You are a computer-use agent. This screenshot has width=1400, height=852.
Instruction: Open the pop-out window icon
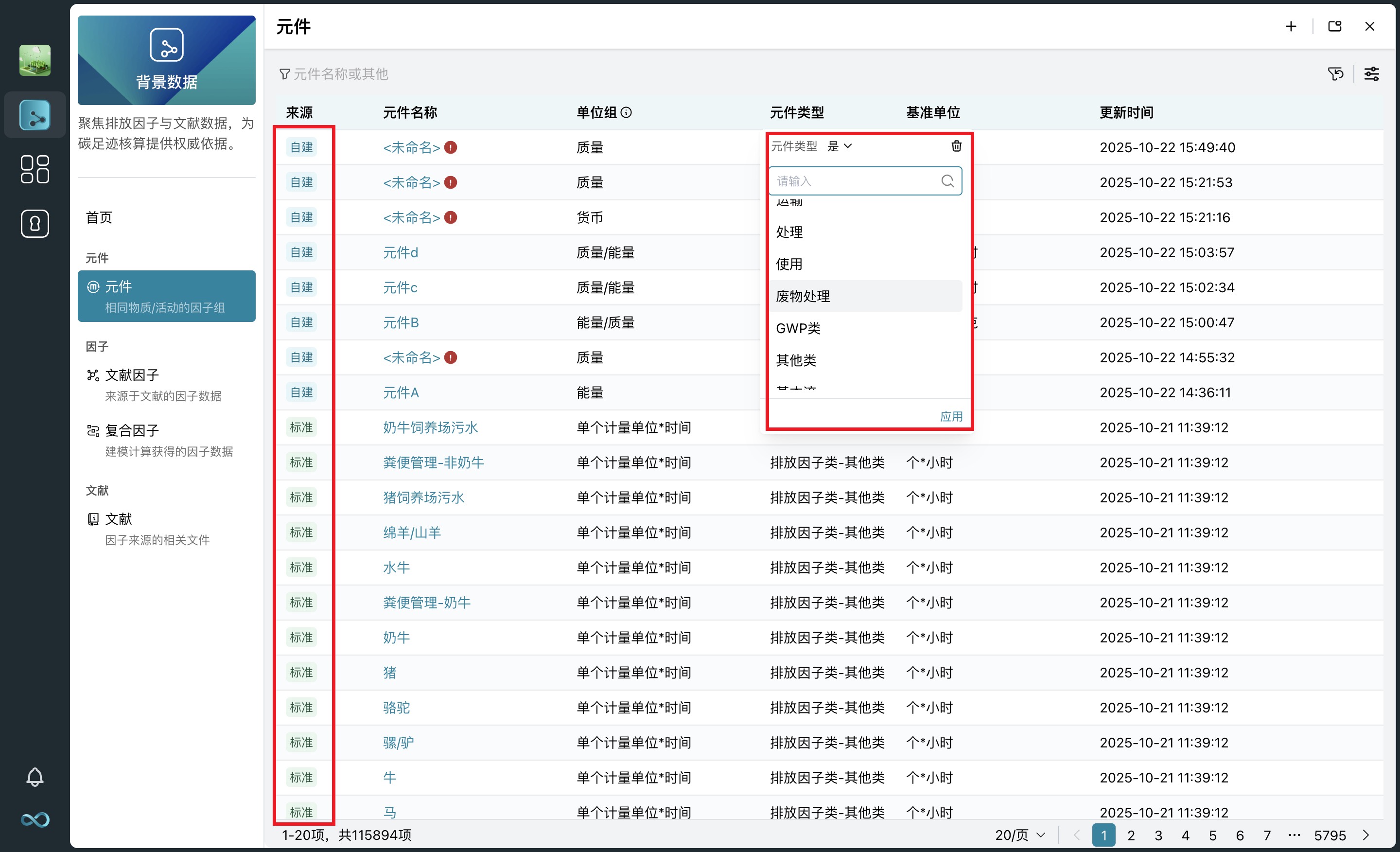coord(1335,27)
